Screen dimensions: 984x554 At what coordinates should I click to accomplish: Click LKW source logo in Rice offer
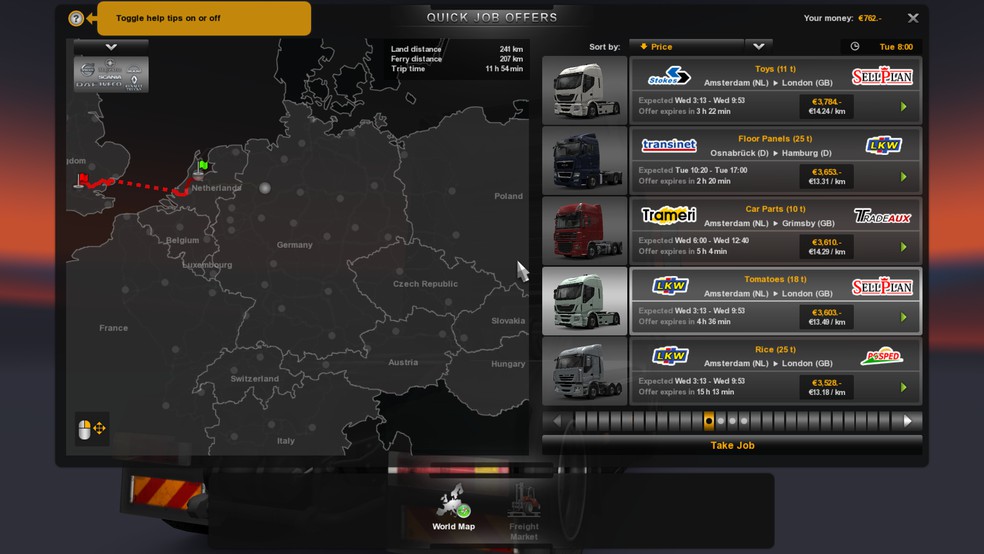point(670,356)
